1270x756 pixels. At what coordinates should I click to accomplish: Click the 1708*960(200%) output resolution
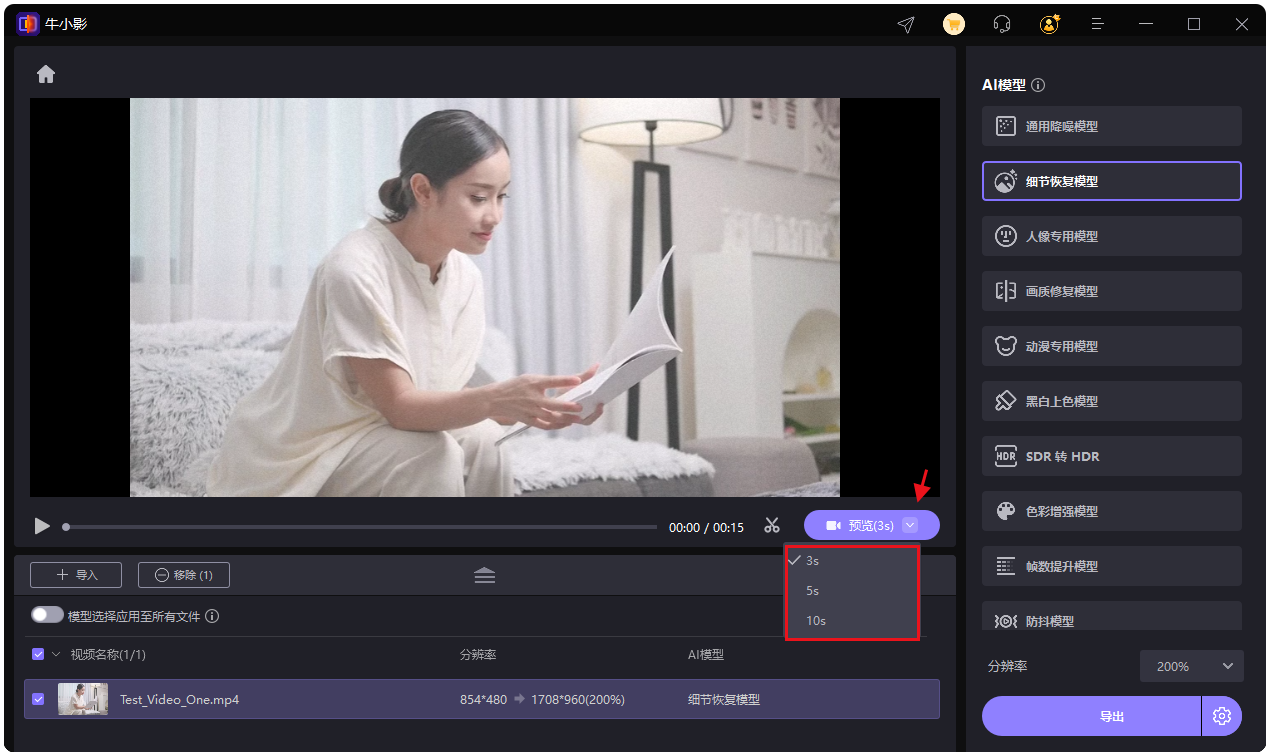(578, 700)
